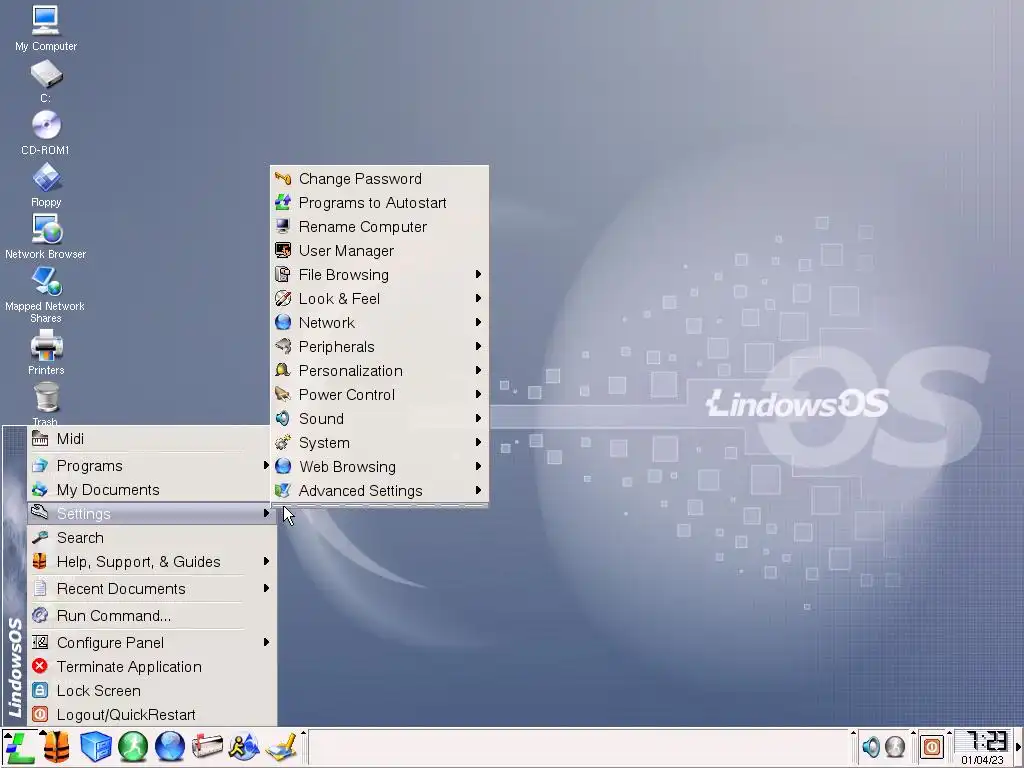Click the red power logout tray button
Screen dimensions: 1024x768
[932, 746]
